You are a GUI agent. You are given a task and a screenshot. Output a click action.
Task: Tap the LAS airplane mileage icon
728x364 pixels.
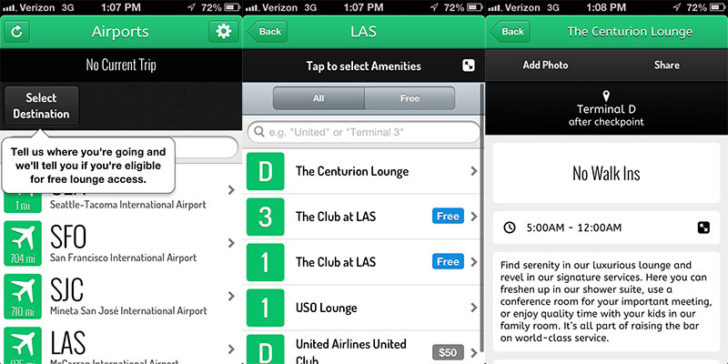pyautogui.click(x=23, y=345)
